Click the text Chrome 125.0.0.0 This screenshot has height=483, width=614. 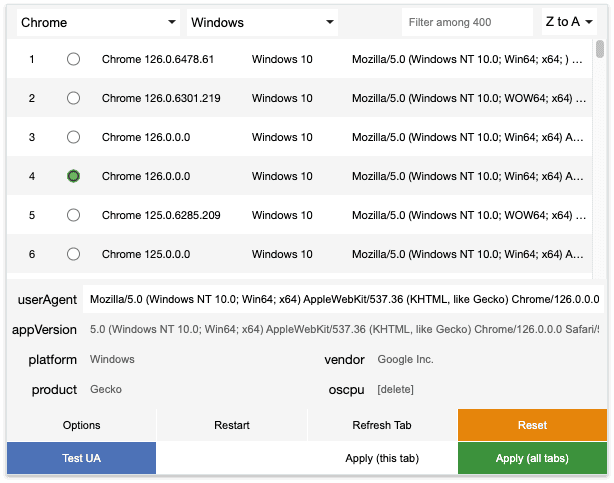click(x=146, y=254)
